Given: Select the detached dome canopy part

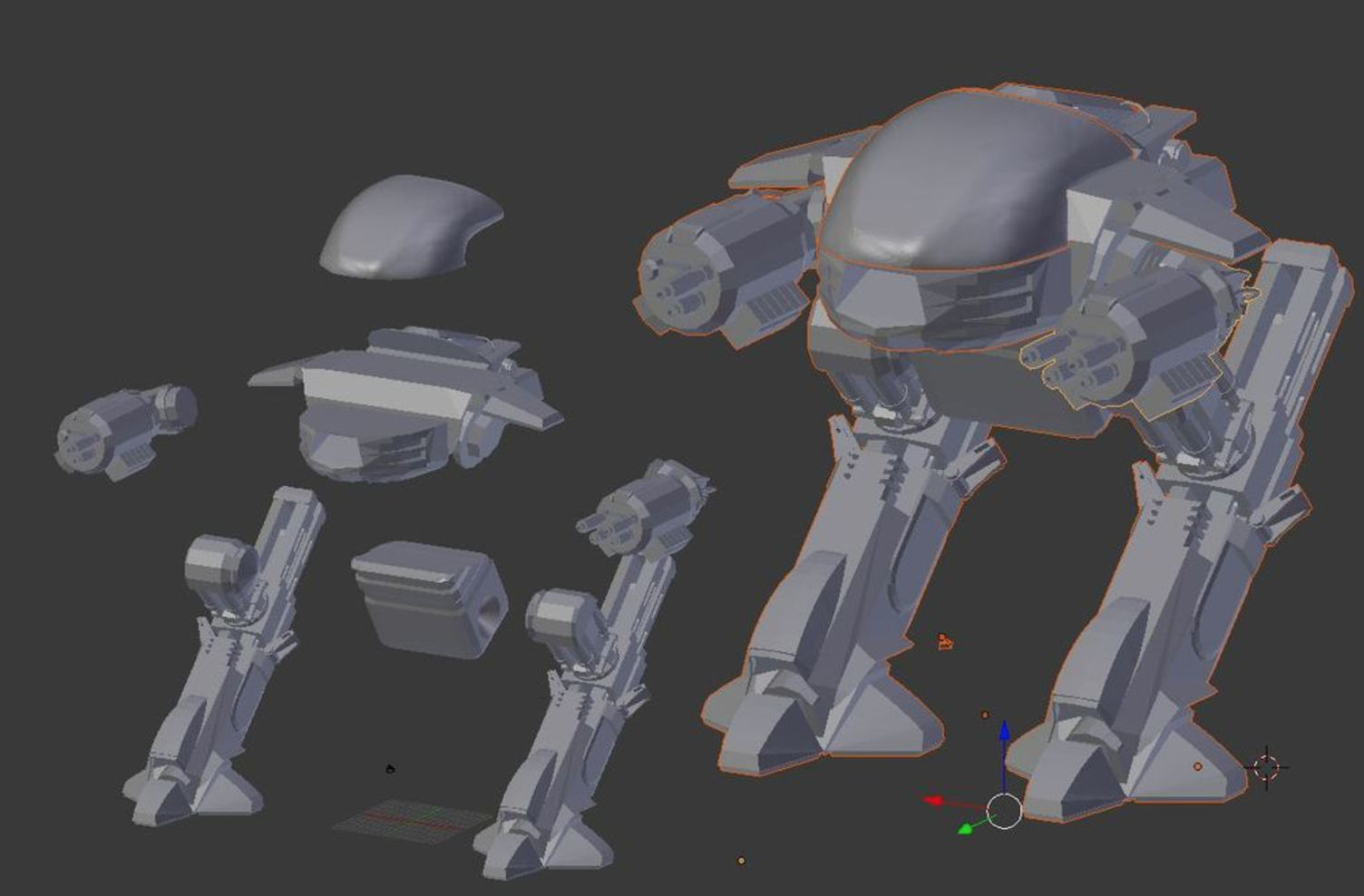Looking at the screenshot, I should pos(410,227).
